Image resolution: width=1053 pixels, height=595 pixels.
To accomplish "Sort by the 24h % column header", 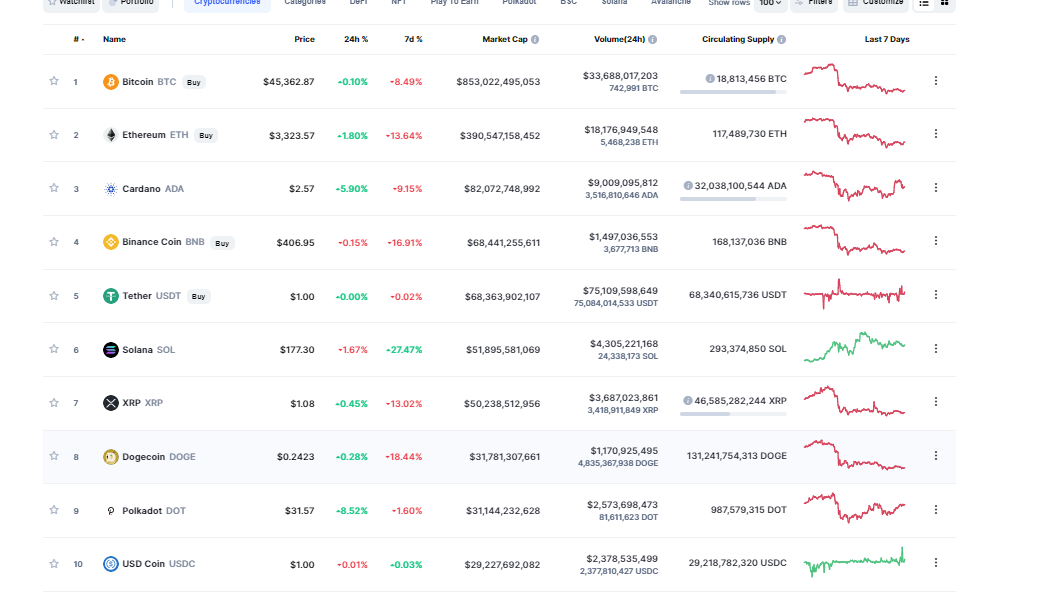I will (x=356, y=40).
